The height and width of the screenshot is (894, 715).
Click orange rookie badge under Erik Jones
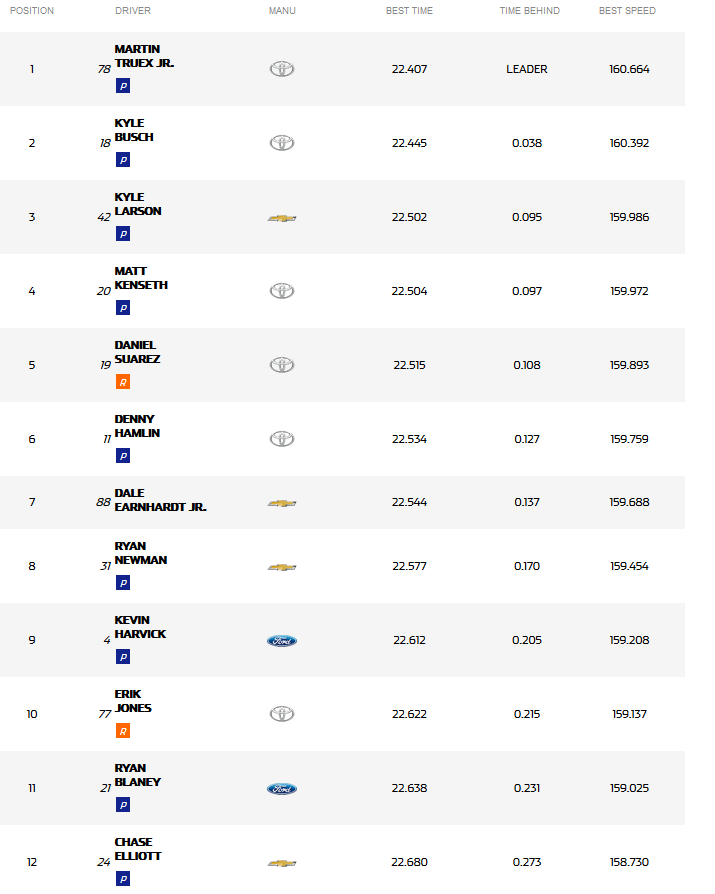[123, 731]
